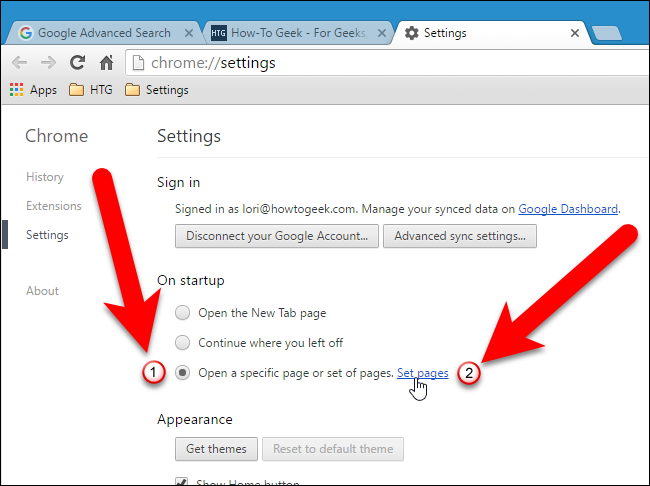Click the Sign in section heading
Viewport: 650px width, 486px height.
coord(178,182)
